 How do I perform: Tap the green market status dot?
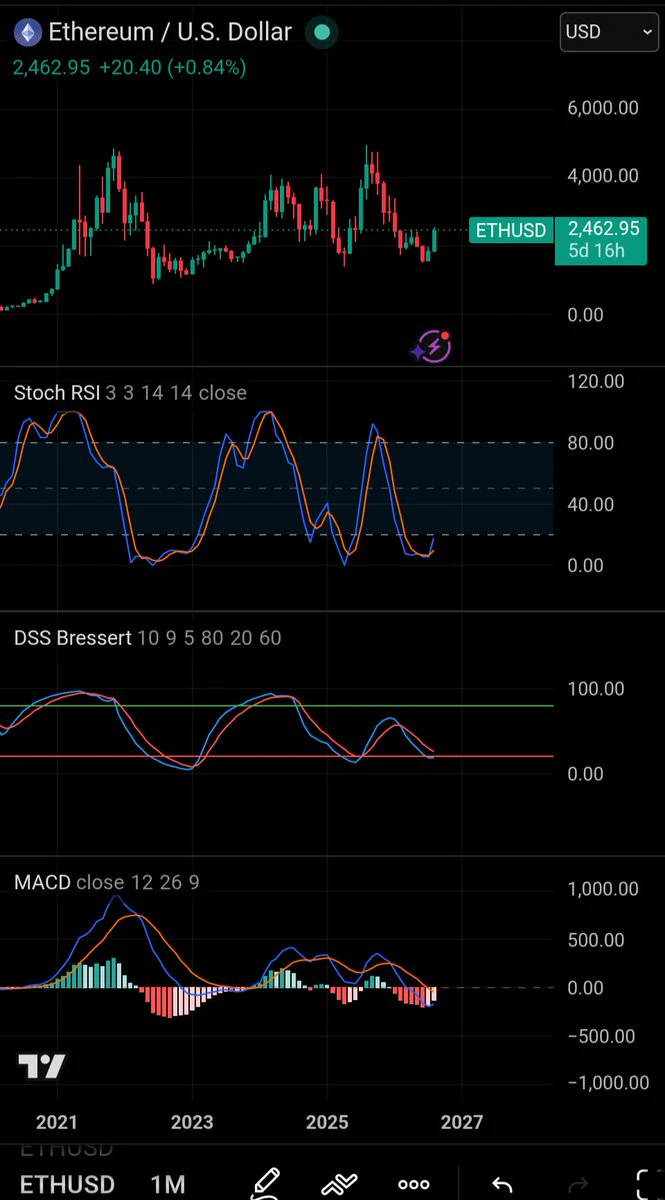coord(321,32)
